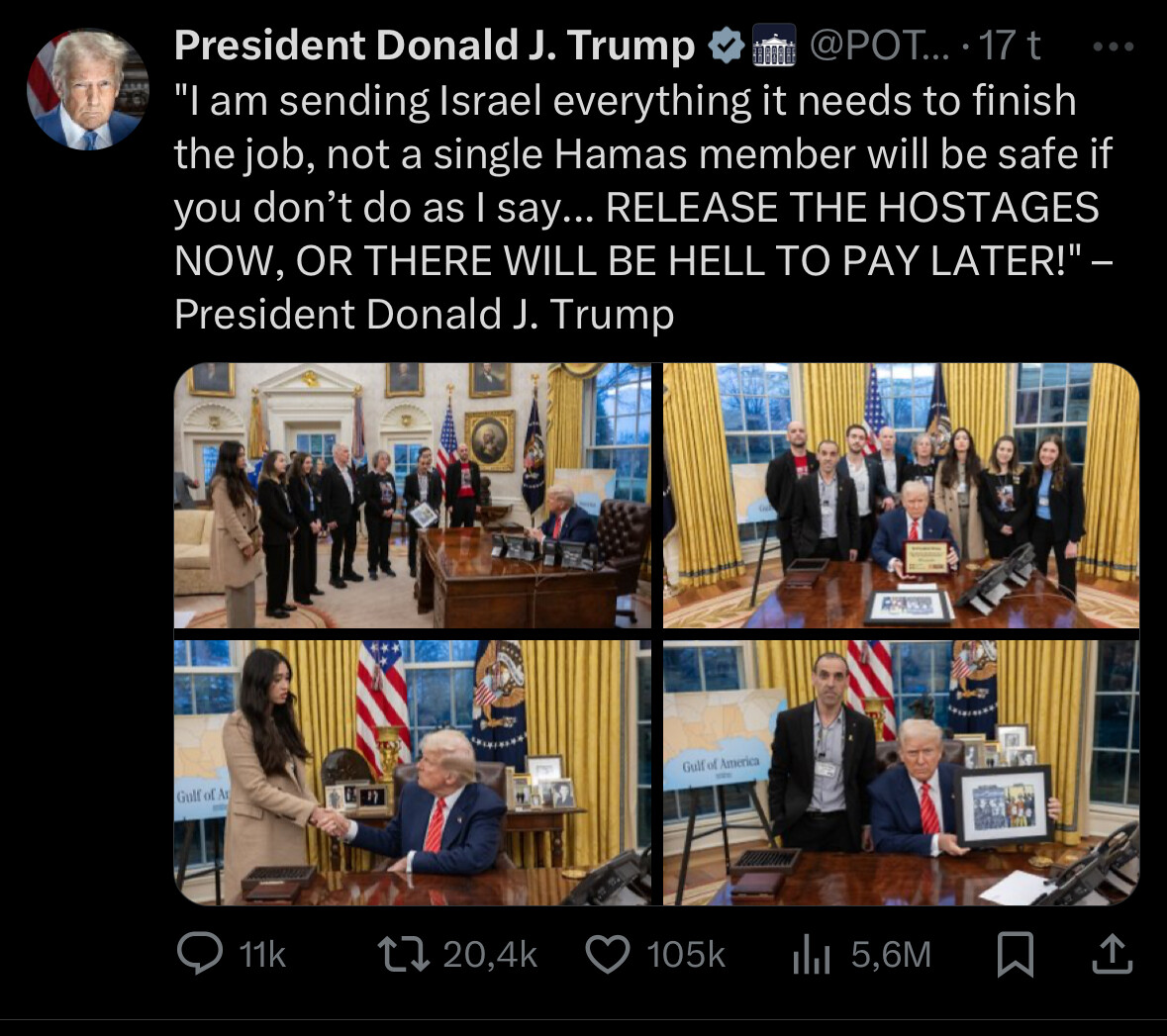Like the post with heart icon
The image size is (1167, 1036).
608,954
